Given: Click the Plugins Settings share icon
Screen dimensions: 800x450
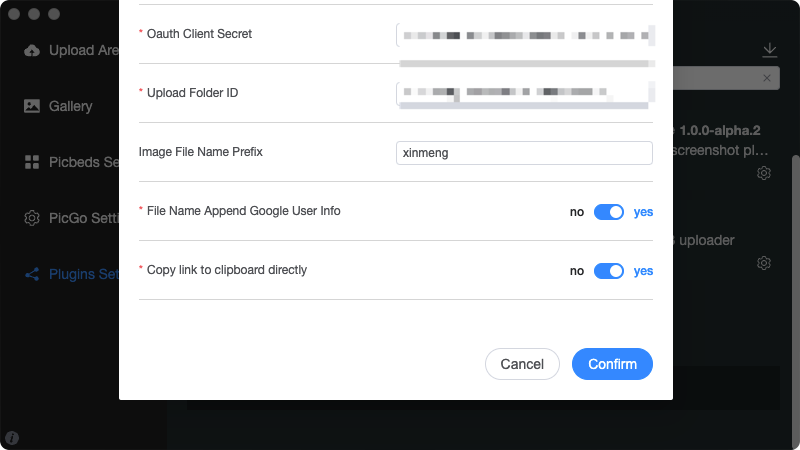Looking at the screenshot, I should [32, 274].
